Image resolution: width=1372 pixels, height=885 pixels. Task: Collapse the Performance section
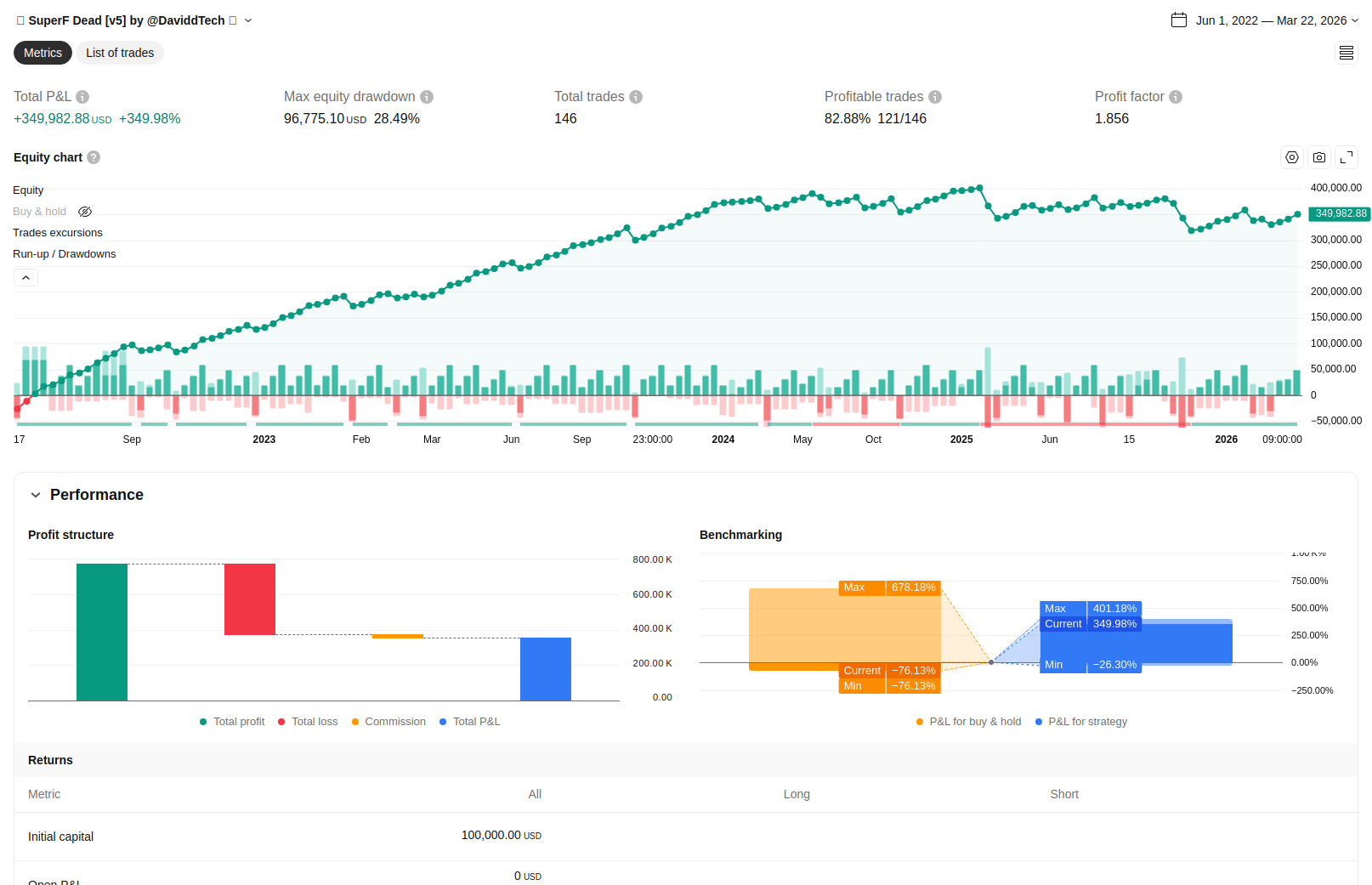pos(36,495)
